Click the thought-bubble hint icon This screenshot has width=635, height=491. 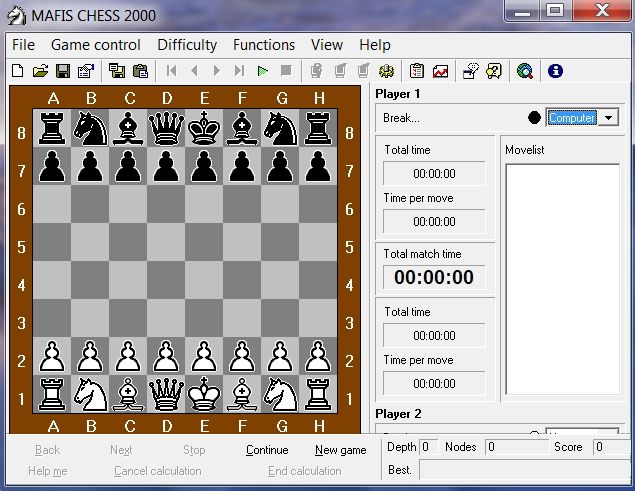pos(471,71)
